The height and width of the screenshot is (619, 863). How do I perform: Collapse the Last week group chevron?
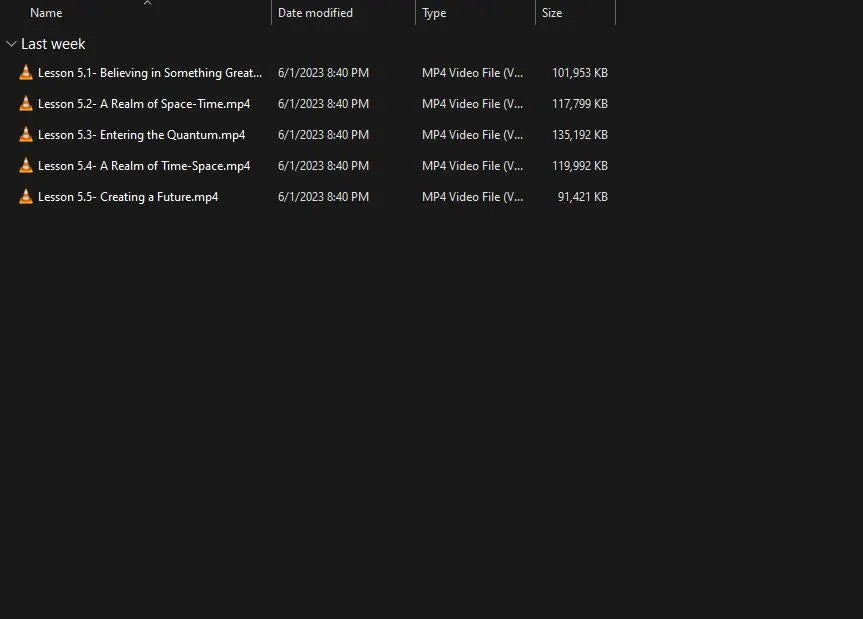click(x=11, y=44)
